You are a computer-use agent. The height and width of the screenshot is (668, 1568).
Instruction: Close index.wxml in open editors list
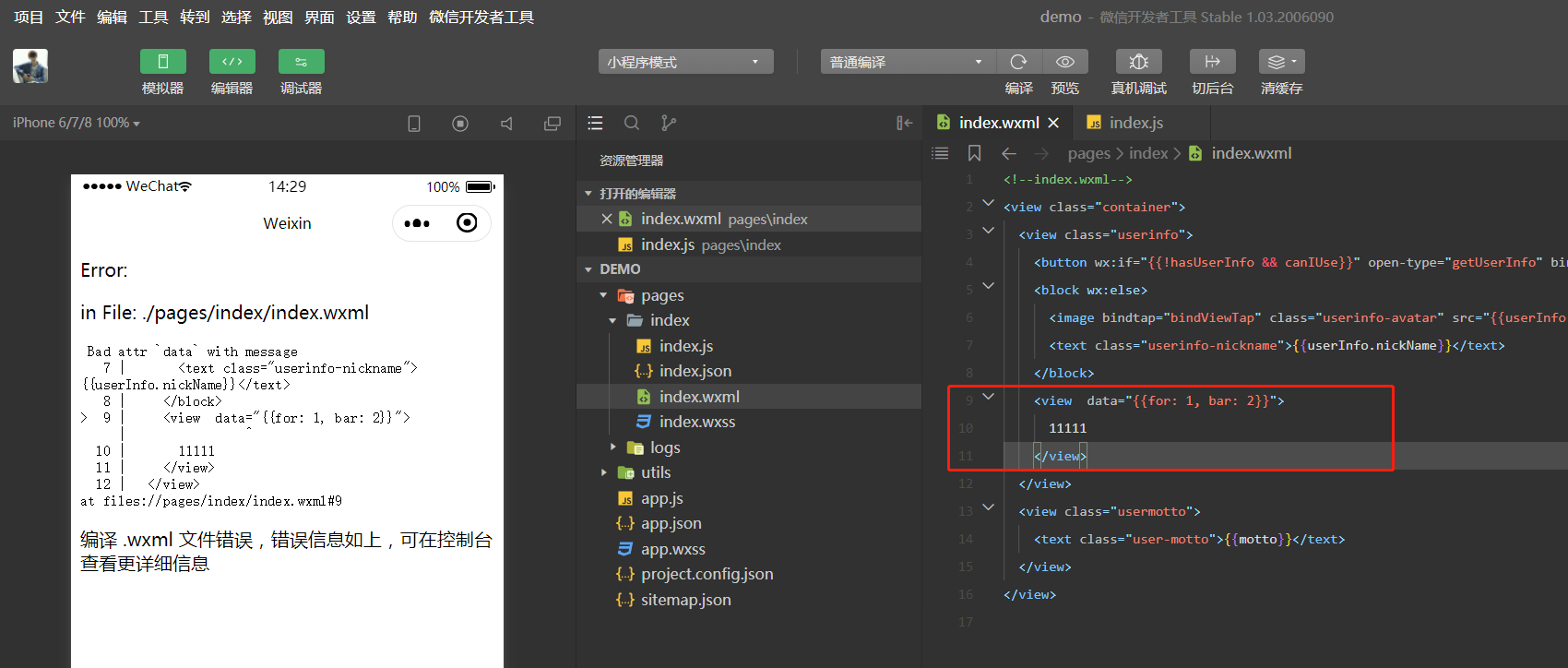coord(606,219)
